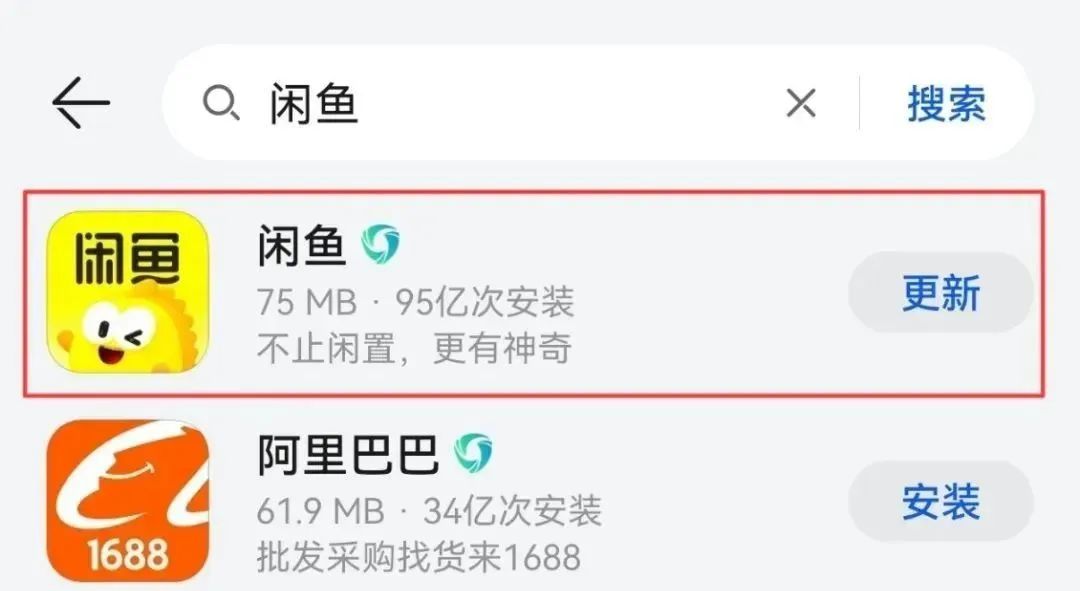This screenshot has width=1080, height=591.
Task: Click the search field containing 闲鱼
Action: [598, 103]
